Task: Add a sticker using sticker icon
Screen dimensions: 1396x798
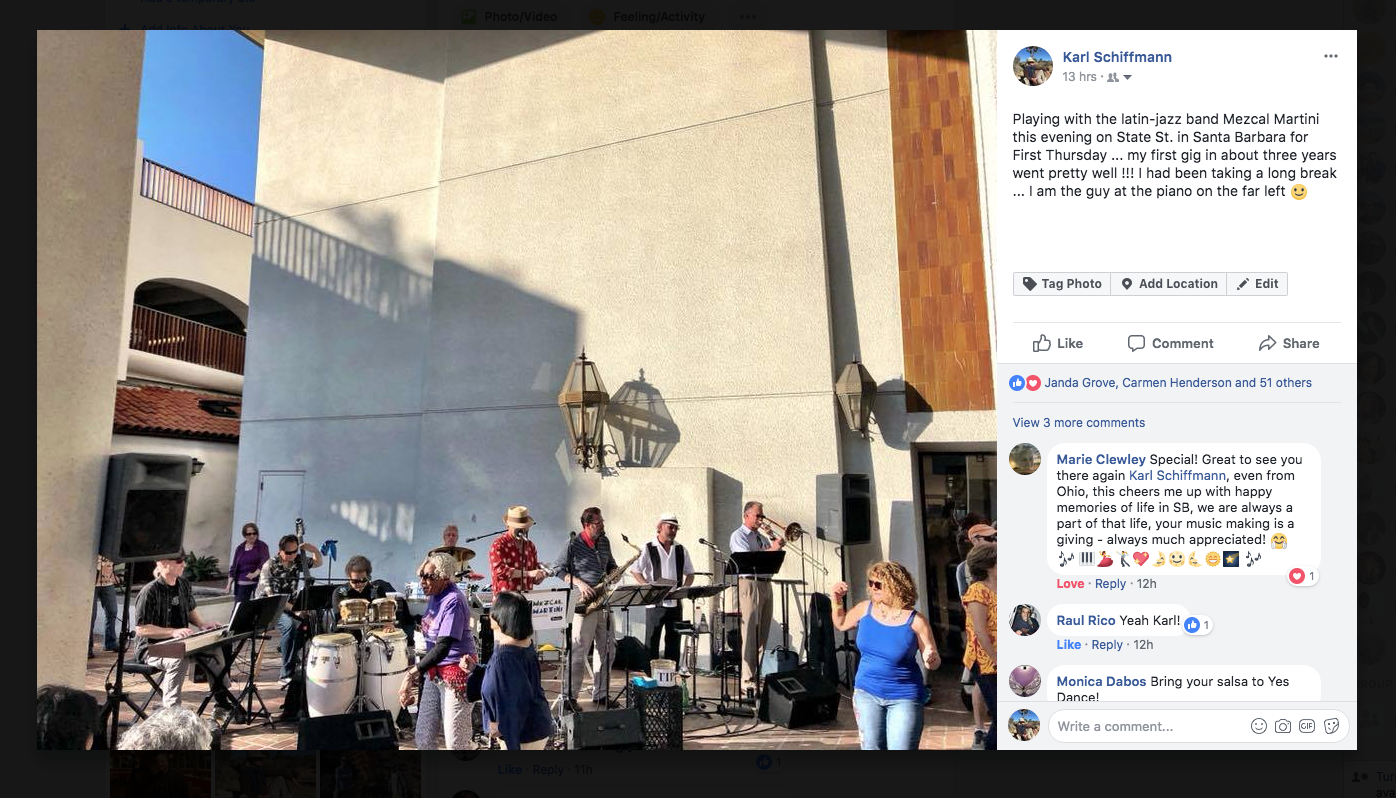Action: [x=1331, y=726]
